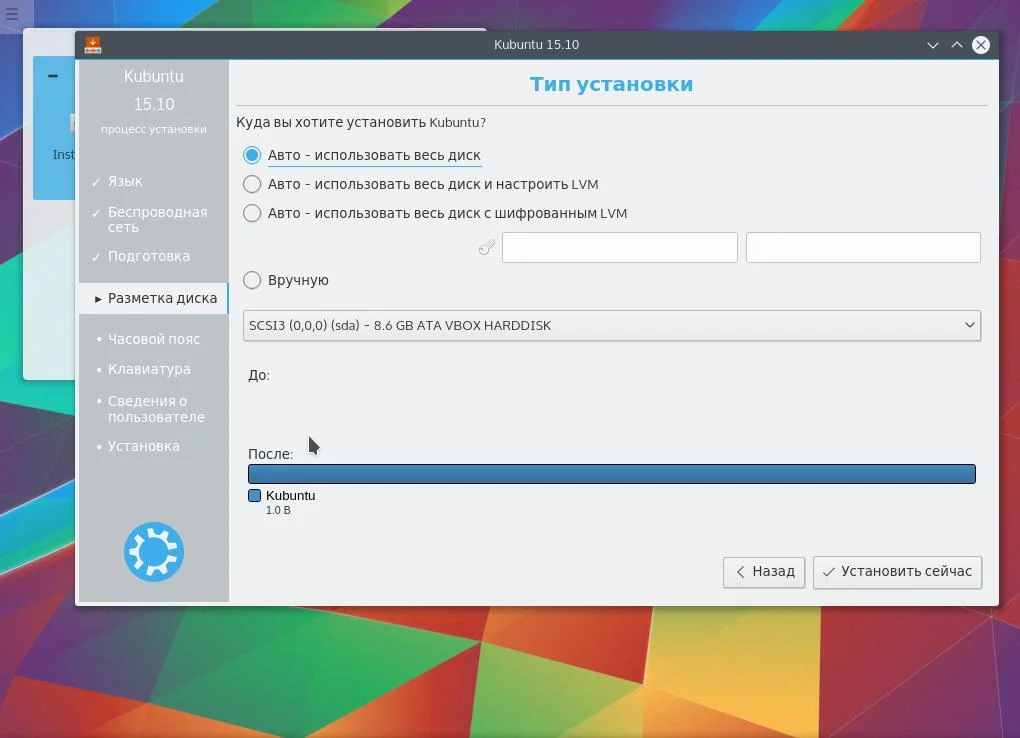Image resolution: width=1020 pixels, height=738 pixels.
Task: Click the Kubuntu gear logo in sidebar
Action: [154, 552]
